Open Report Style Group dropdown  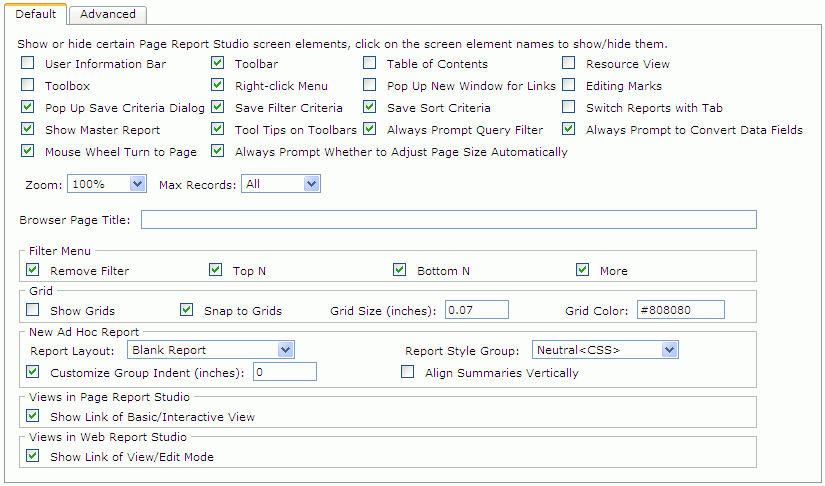[x=605, y=350]
